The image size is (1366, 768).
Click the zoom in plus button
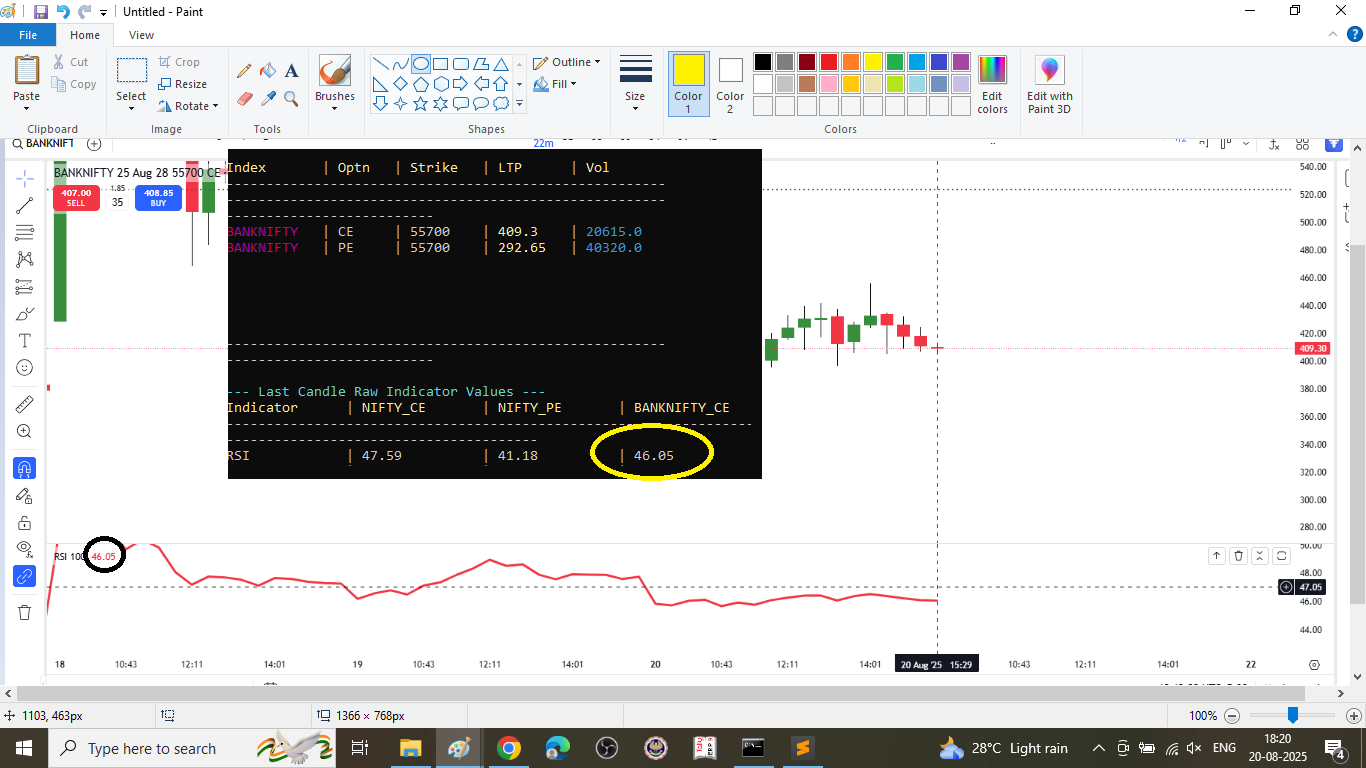[1354, 716]
